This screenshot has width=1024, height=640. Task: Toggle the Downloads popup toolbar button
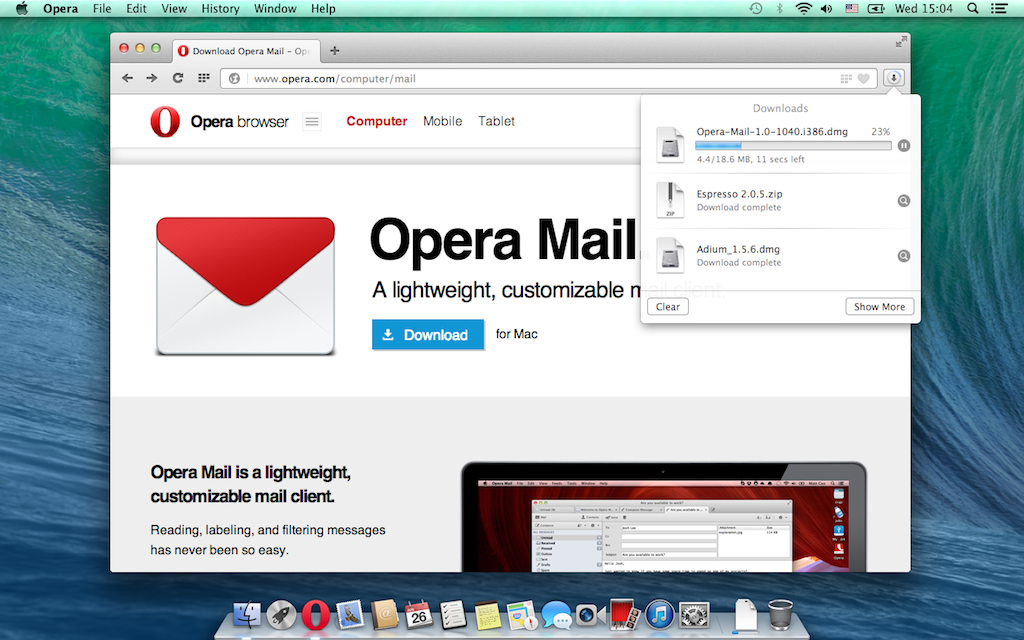coord(895,78)
